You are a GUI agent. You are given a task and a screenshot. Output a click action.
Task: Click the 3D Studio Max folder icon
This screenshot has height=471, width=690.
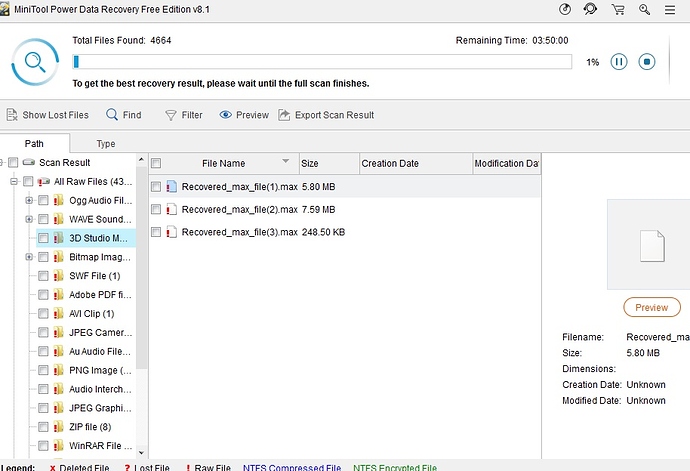tap(59, 238)
